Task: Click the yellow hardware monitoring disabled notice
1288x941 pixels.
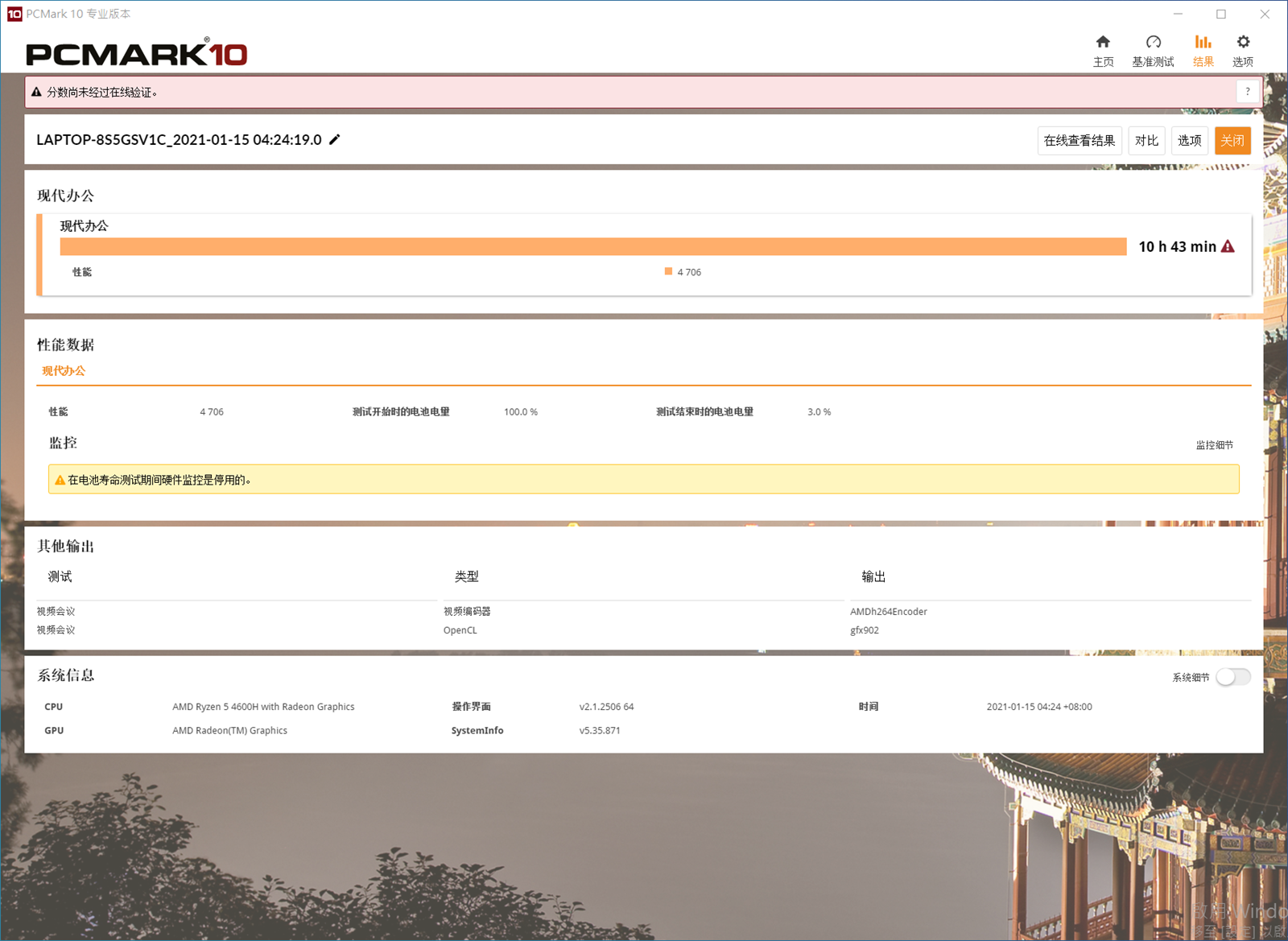Action: click(x=643, y=480)
